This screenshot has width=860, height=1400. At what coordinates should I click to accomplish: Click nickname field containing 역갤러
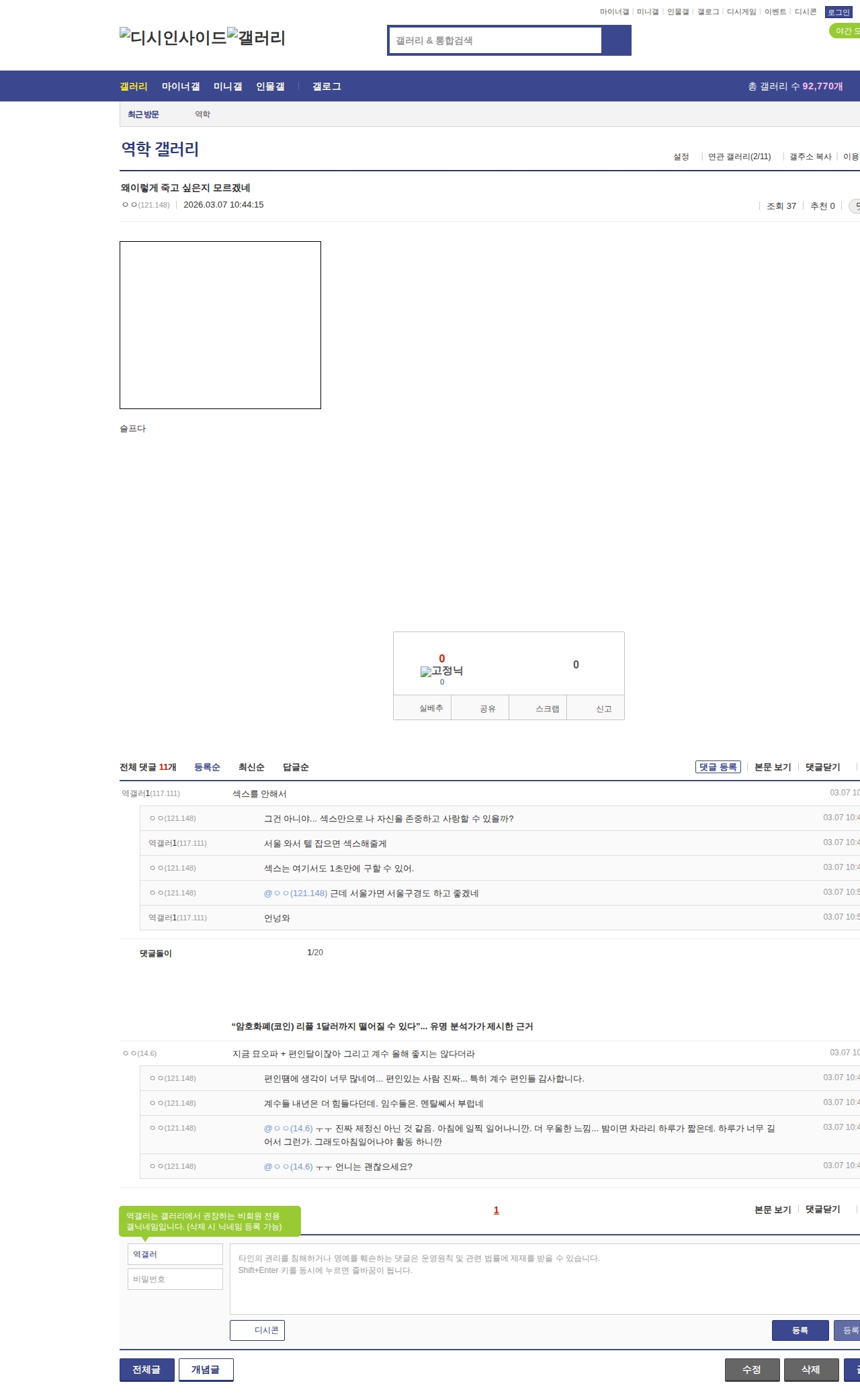click(175, 1254)
